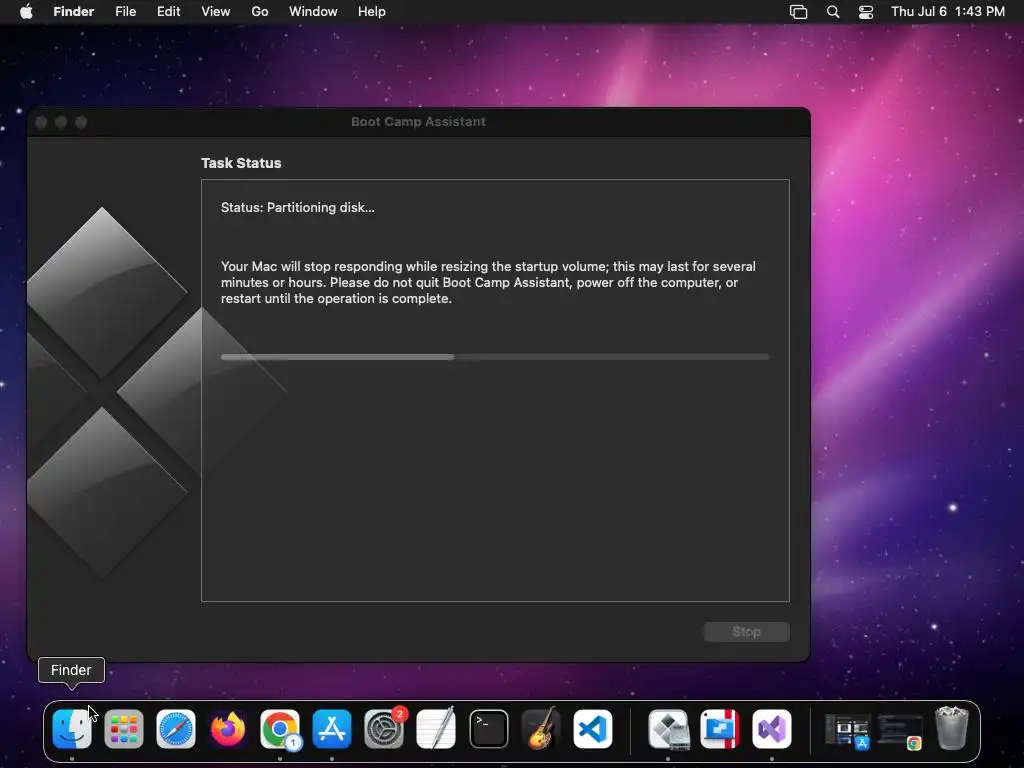Viewport: 1024px width, 768px height.
Task: Open the Help menu
Action: click(x=372, y=12)
